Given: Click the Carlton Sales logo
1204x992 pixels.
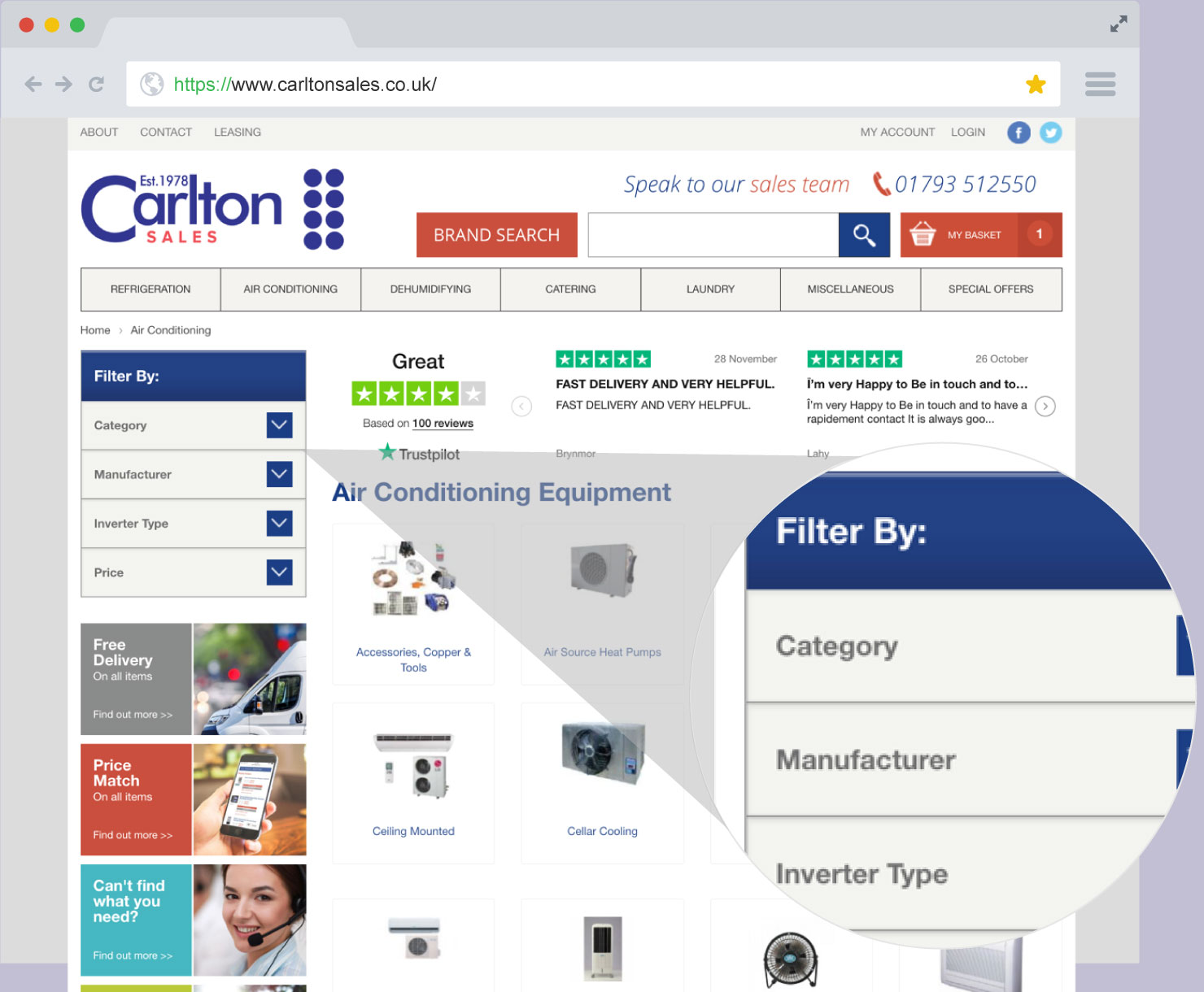Looking at the screenshot, I should [x=212, y=209].
